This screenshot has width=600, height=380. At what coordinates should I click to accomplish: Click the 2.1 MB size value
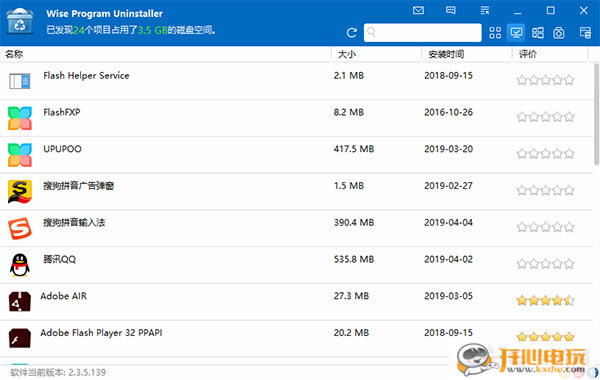pyautogui.click(x=349, y=75)
